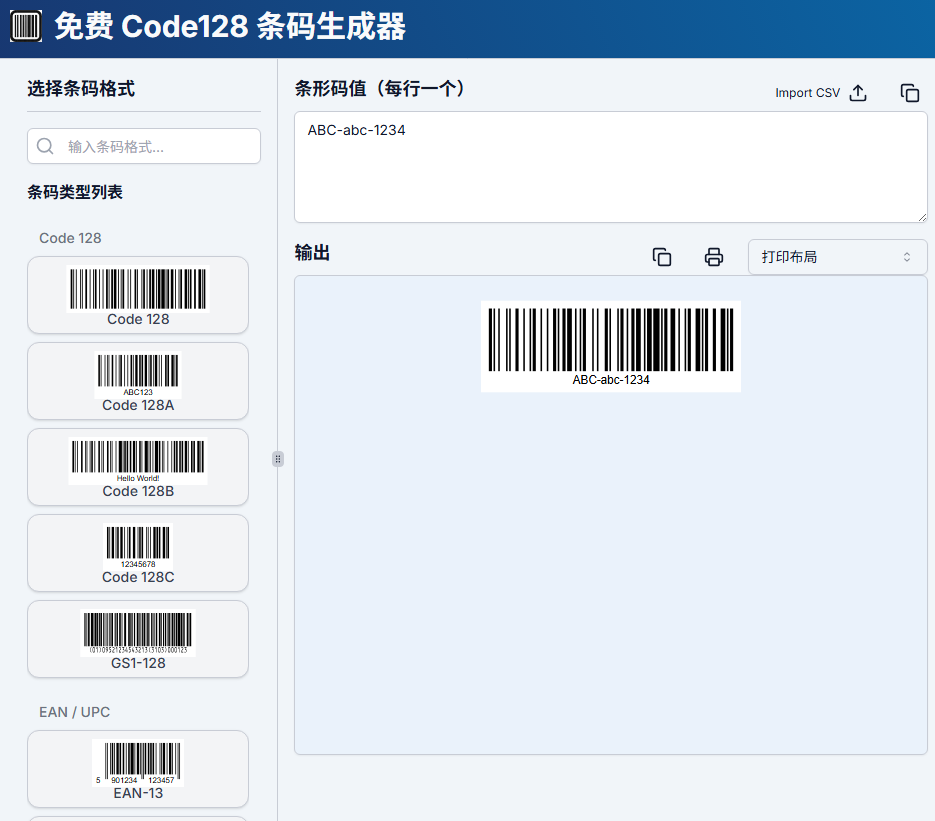Screen dimensions: 935x821
Task: Click the 免费 Code128 条码生成器 title
Action: tap(230, 27)
